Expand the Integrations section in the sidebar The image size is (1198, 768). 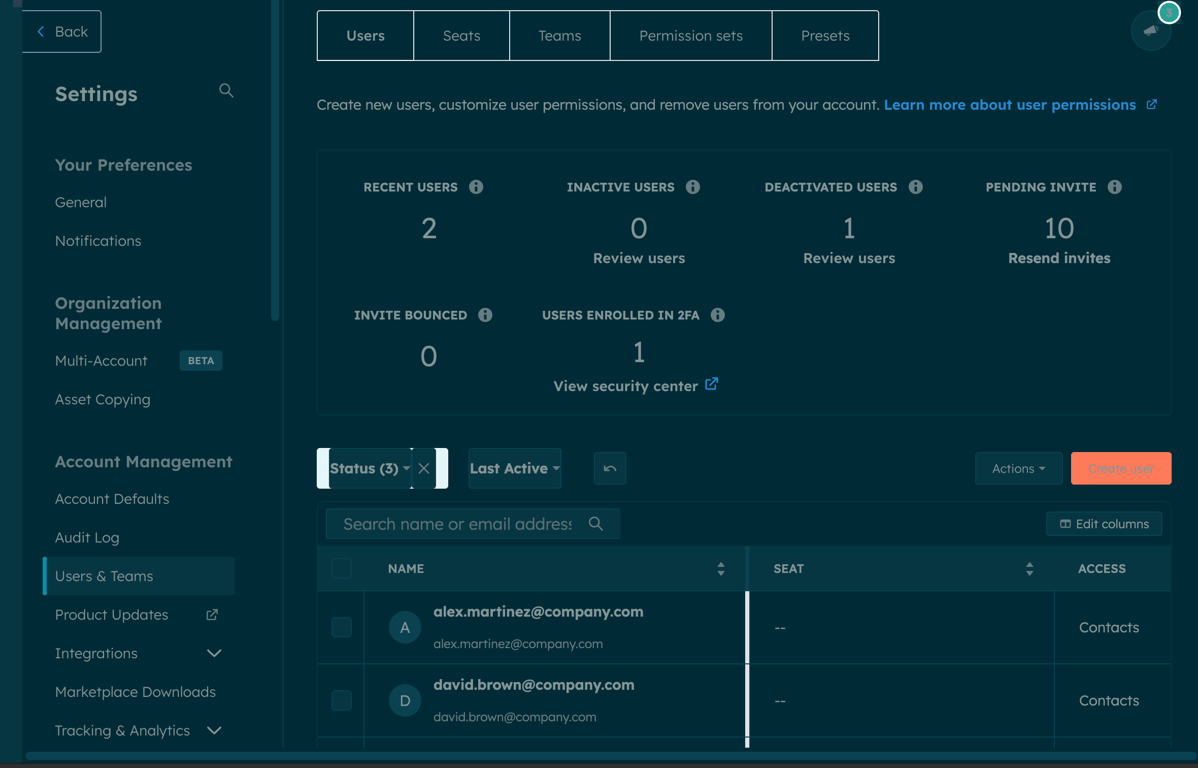coord(213,653)
